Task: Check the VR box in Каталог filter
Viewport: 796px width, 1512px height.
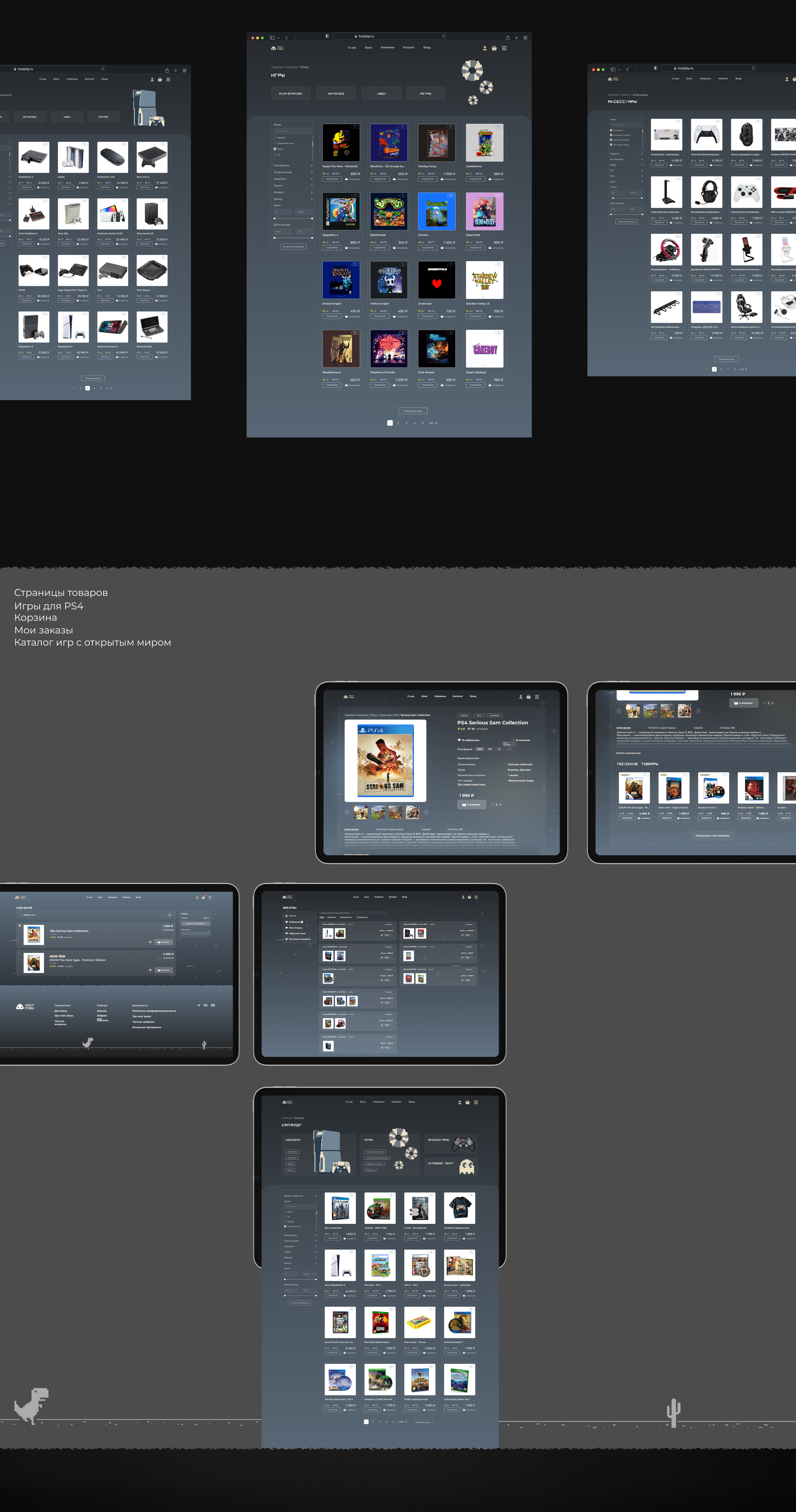Action: pos(286,1217)
